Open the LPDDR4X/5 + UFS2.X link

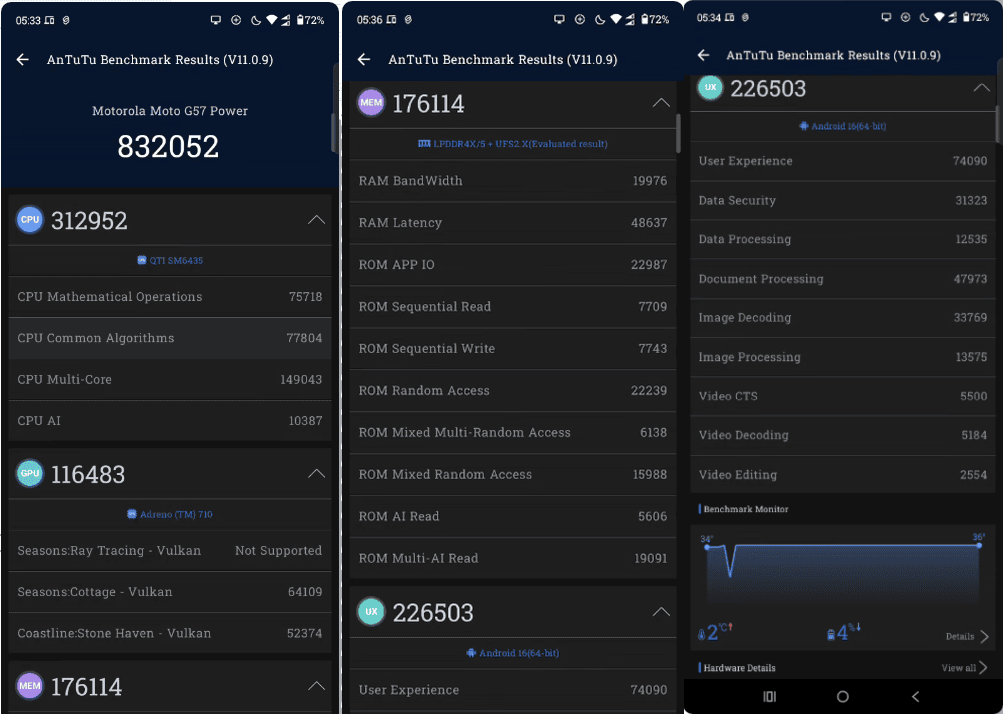[513, 144]
